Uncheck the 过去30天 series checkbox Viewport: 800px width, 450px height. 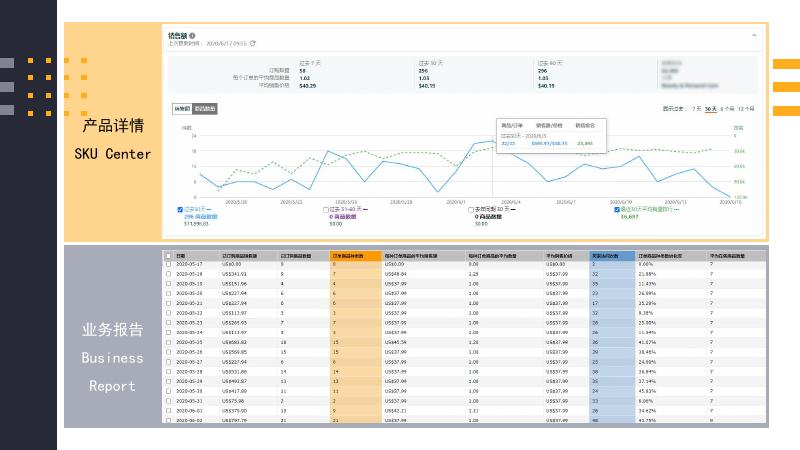180,210
